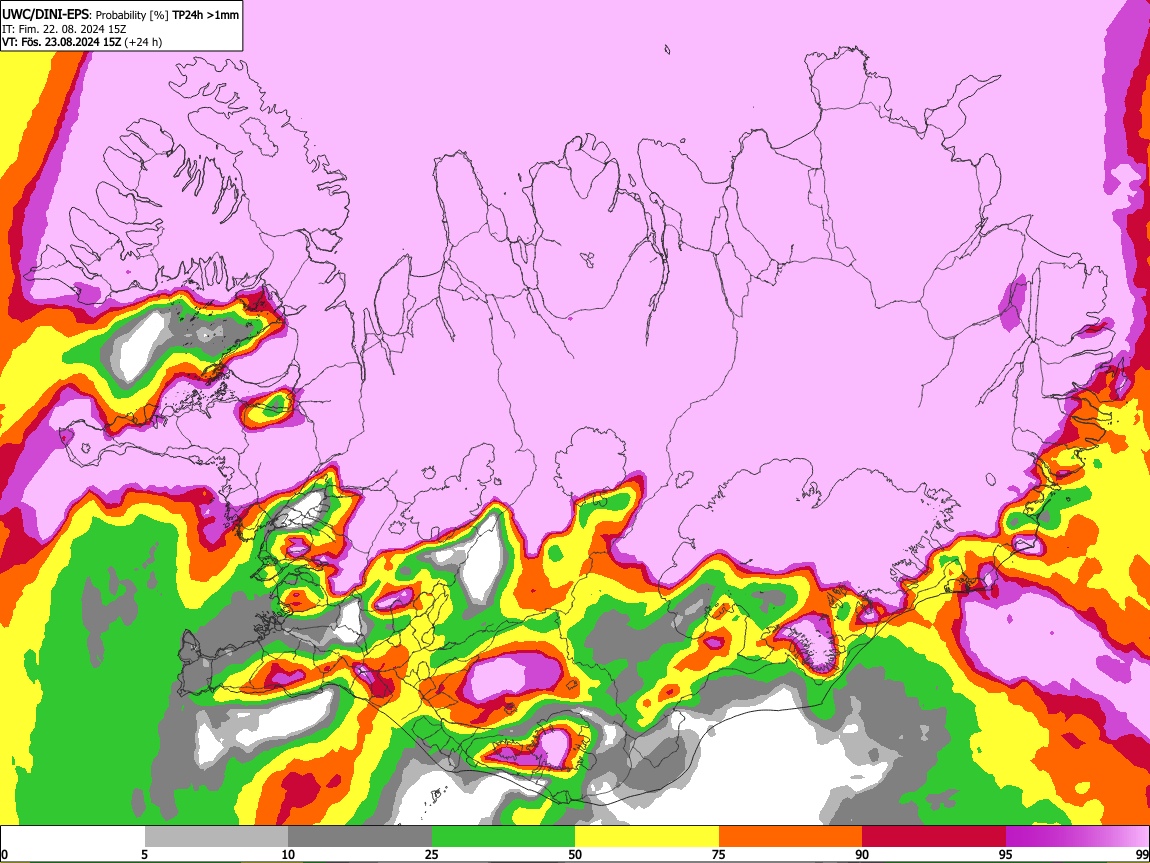The image size is (1150, 863).
Task: Click legend tick label '95'
Action: [1006, 855]
